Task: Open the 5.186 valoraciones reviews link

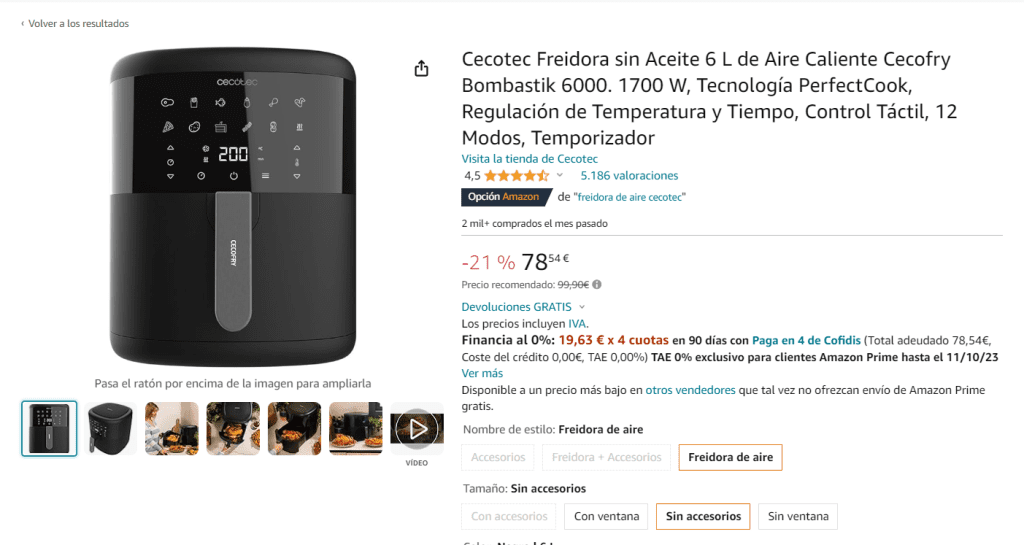Action: click(630, 176)
